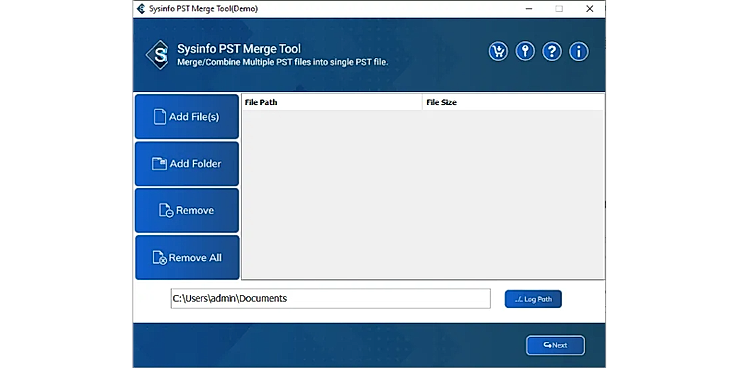The width and height of the screenshot is (738, 368).
Task: Click the Remove button
Action: [x=187, y=210]
